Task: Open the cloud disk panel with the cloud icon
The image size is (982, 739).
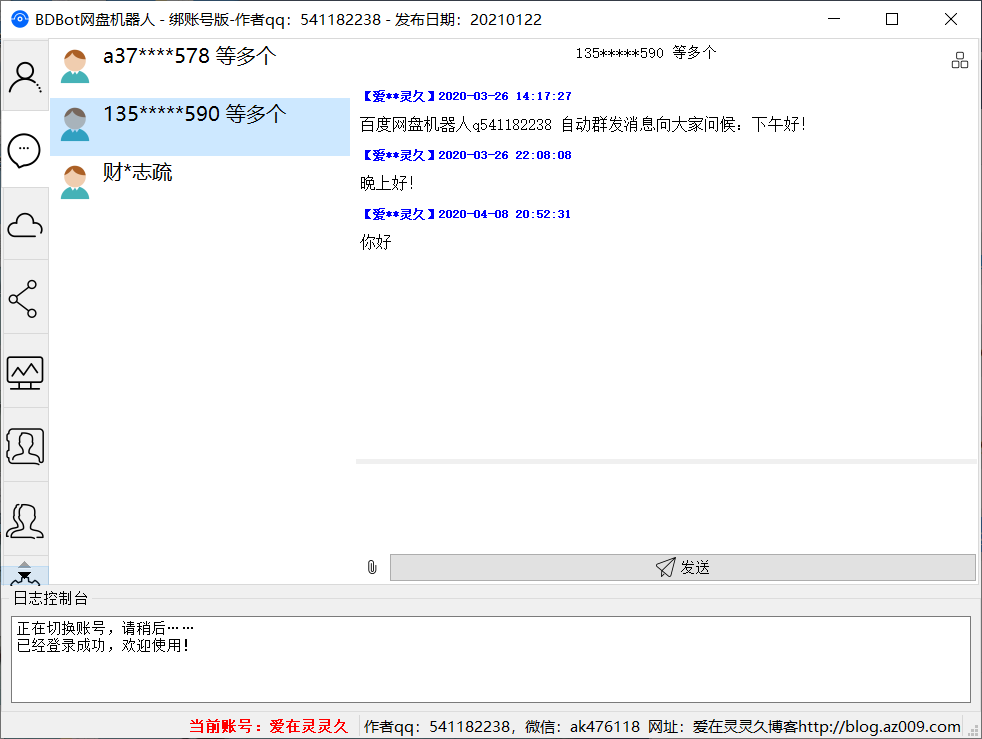Action: tap(25, 223)
